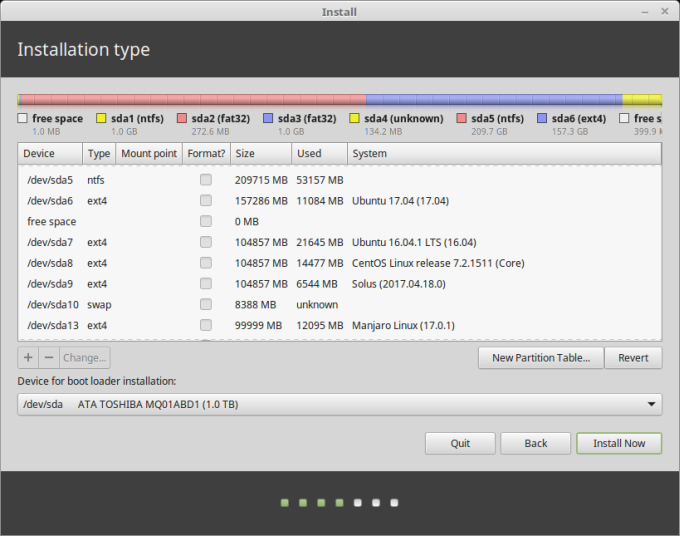Toggle Format checkbox for /dev/sda13
680x536 pixels.
coord(206,325)
